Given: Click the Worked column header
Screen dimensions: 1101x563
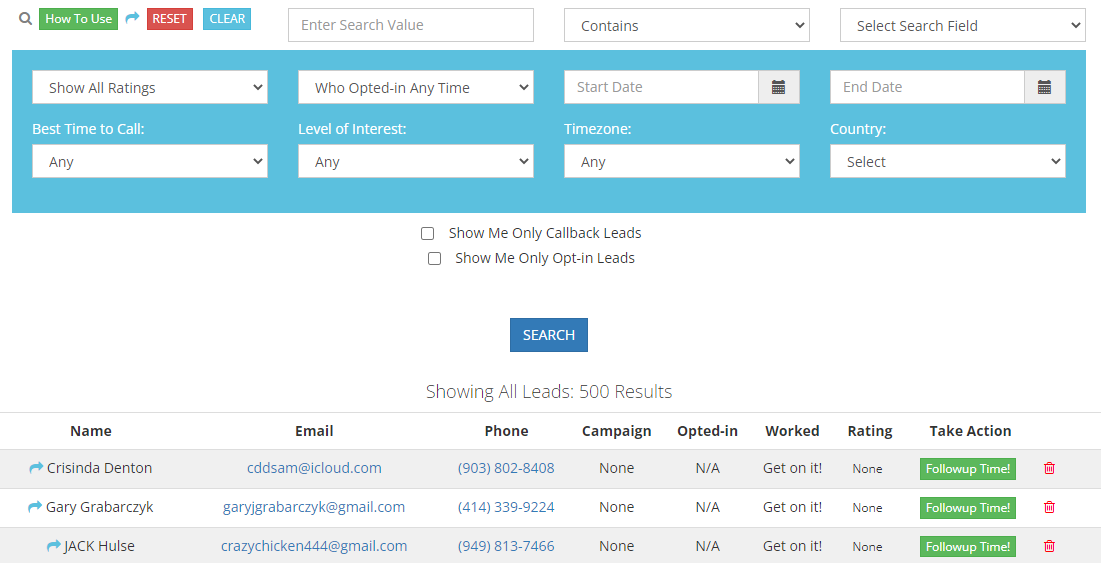Looking at the screenshot, I should pos(792,431).
